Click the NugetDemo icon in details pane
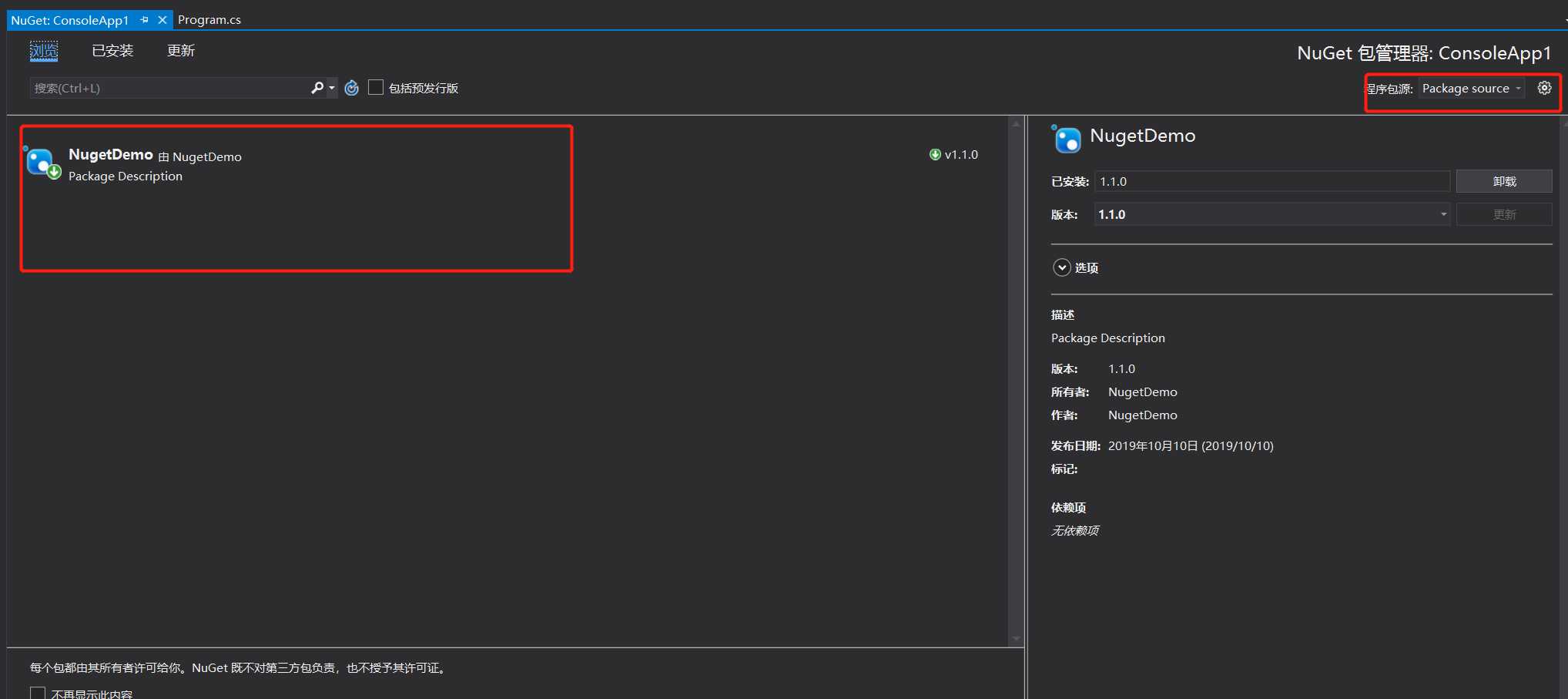Image resolution: width=1568 pixels, height=699 pixels. [x=1067, y=139]
